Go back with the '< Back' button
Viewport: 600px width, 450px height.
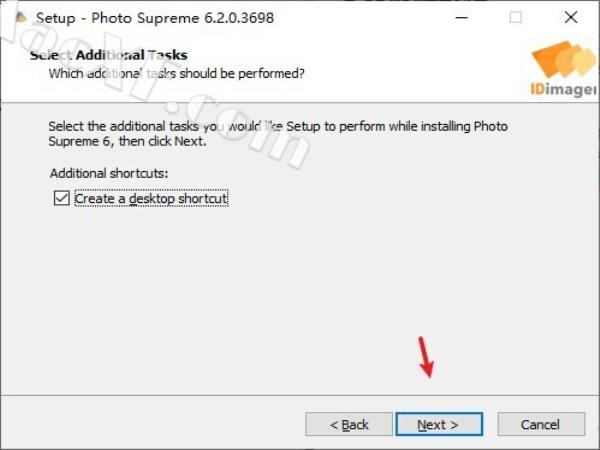(349, 424)
